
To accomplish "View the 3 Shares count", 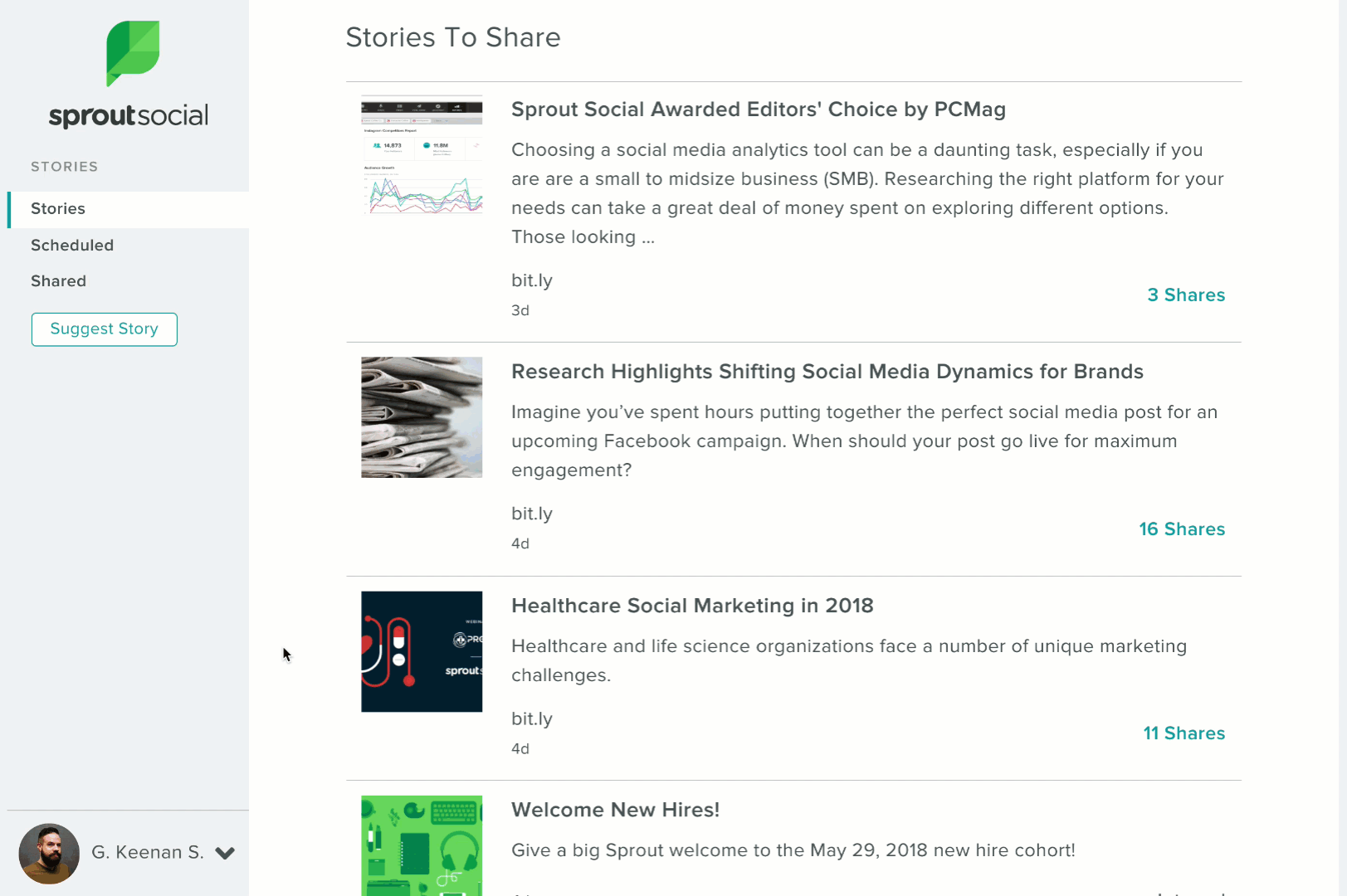I will [1186, 295].
